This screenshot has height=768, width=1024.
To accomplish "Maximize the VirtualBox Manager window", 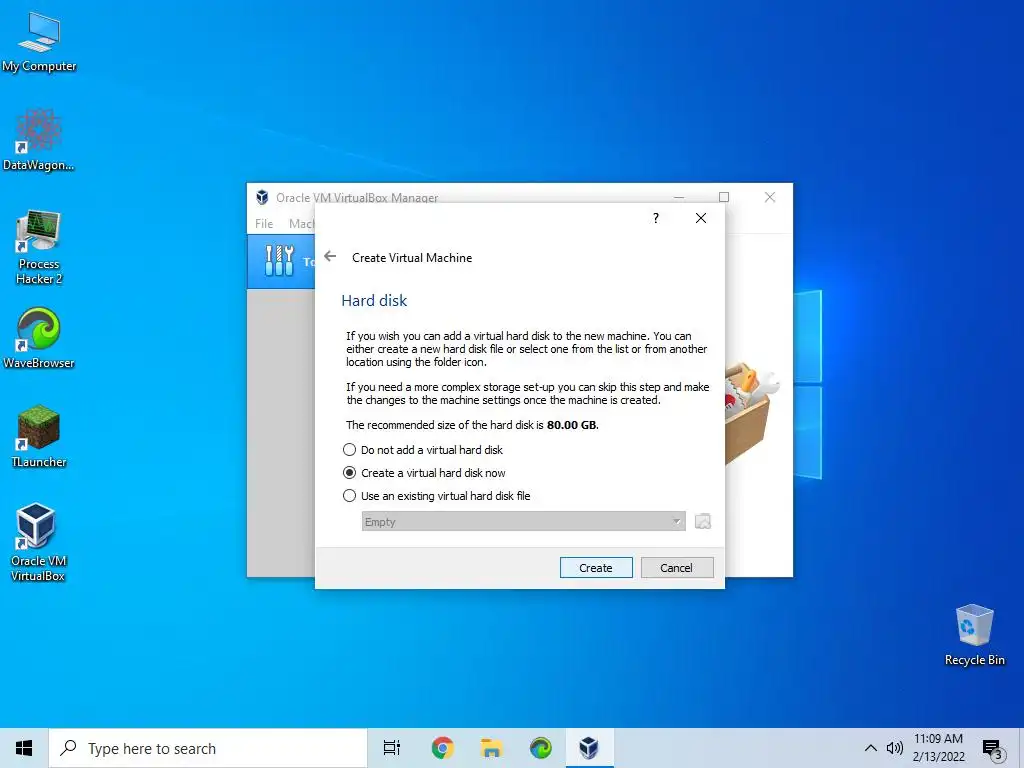I will 724,197.
